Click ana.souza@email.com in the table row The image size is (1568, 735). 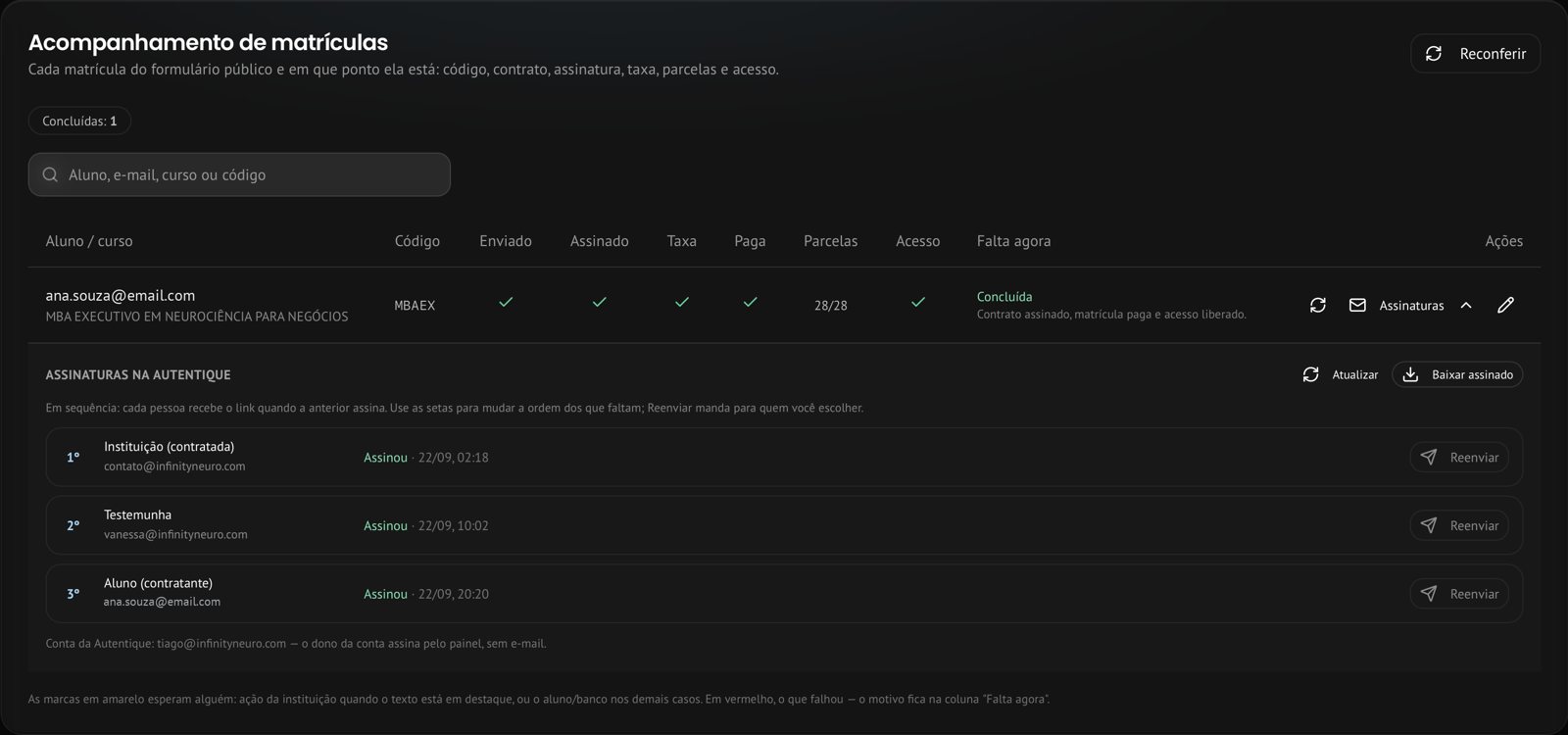121,295
